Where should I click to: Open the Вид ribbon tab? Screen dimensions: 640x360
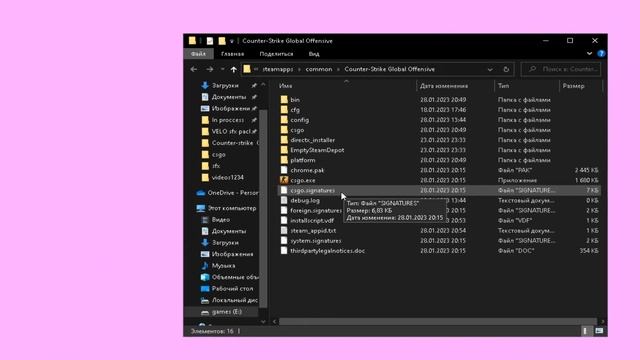point(314,54)
